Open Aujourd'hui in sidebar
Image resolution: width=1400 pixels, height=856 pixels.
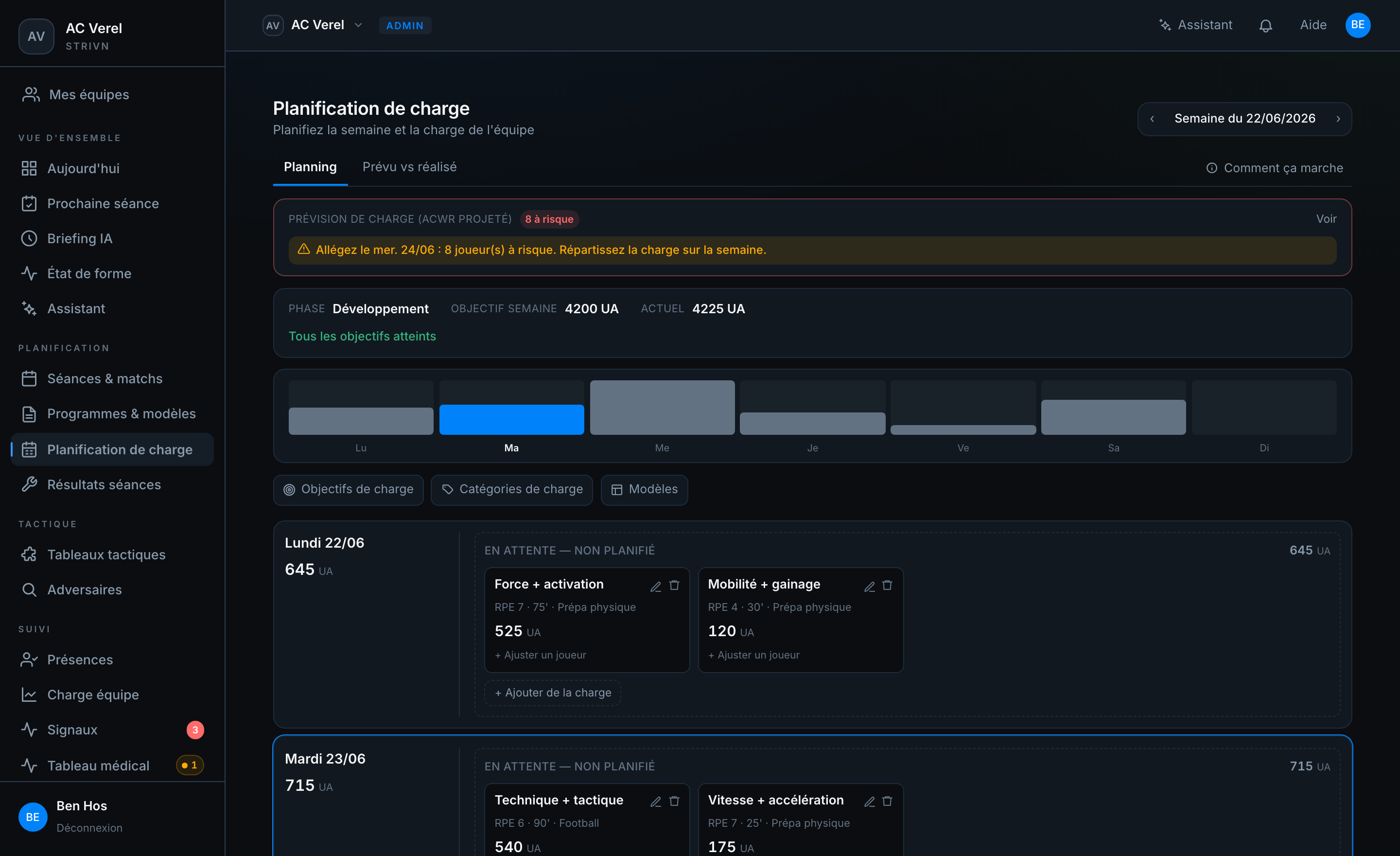[112, 168]
